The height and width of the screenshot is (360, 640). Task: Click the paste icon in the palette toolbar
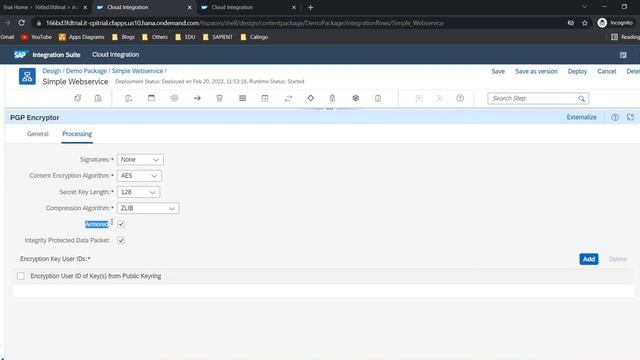tap(98, 98)
